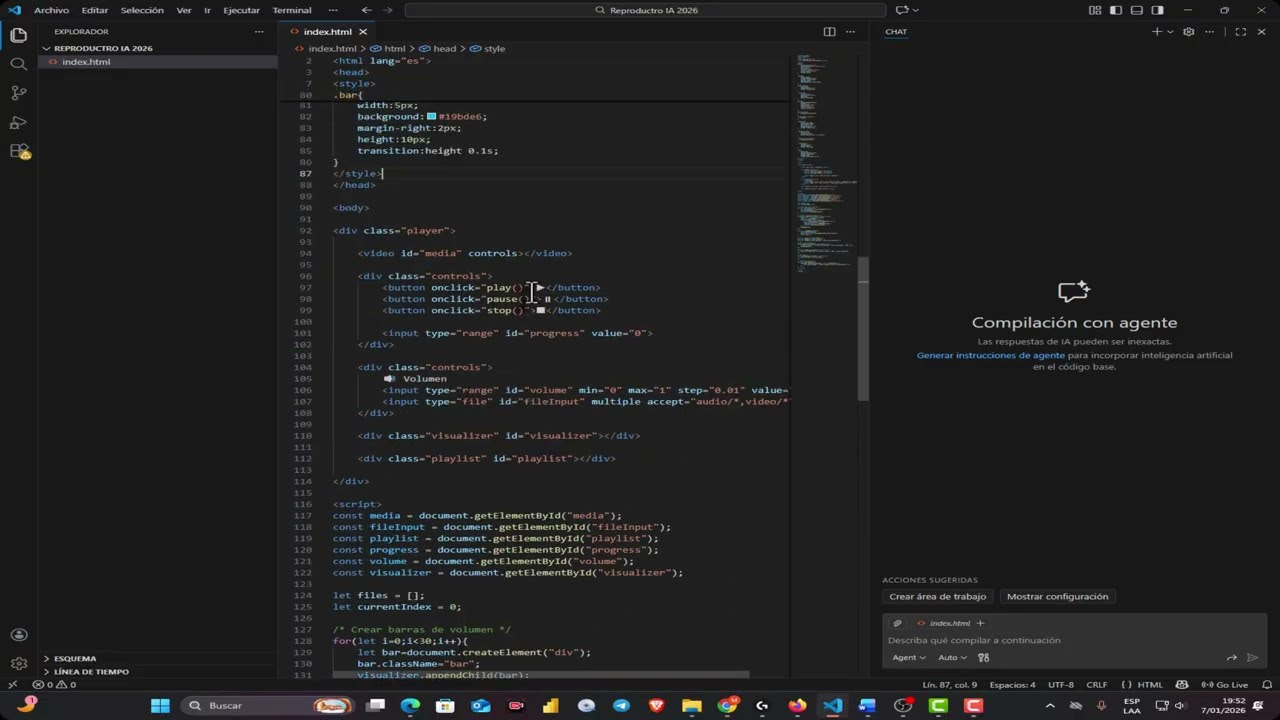Open the Search view in activity bar
This screenshot has height=720, width=1280.
pos(18,64)
